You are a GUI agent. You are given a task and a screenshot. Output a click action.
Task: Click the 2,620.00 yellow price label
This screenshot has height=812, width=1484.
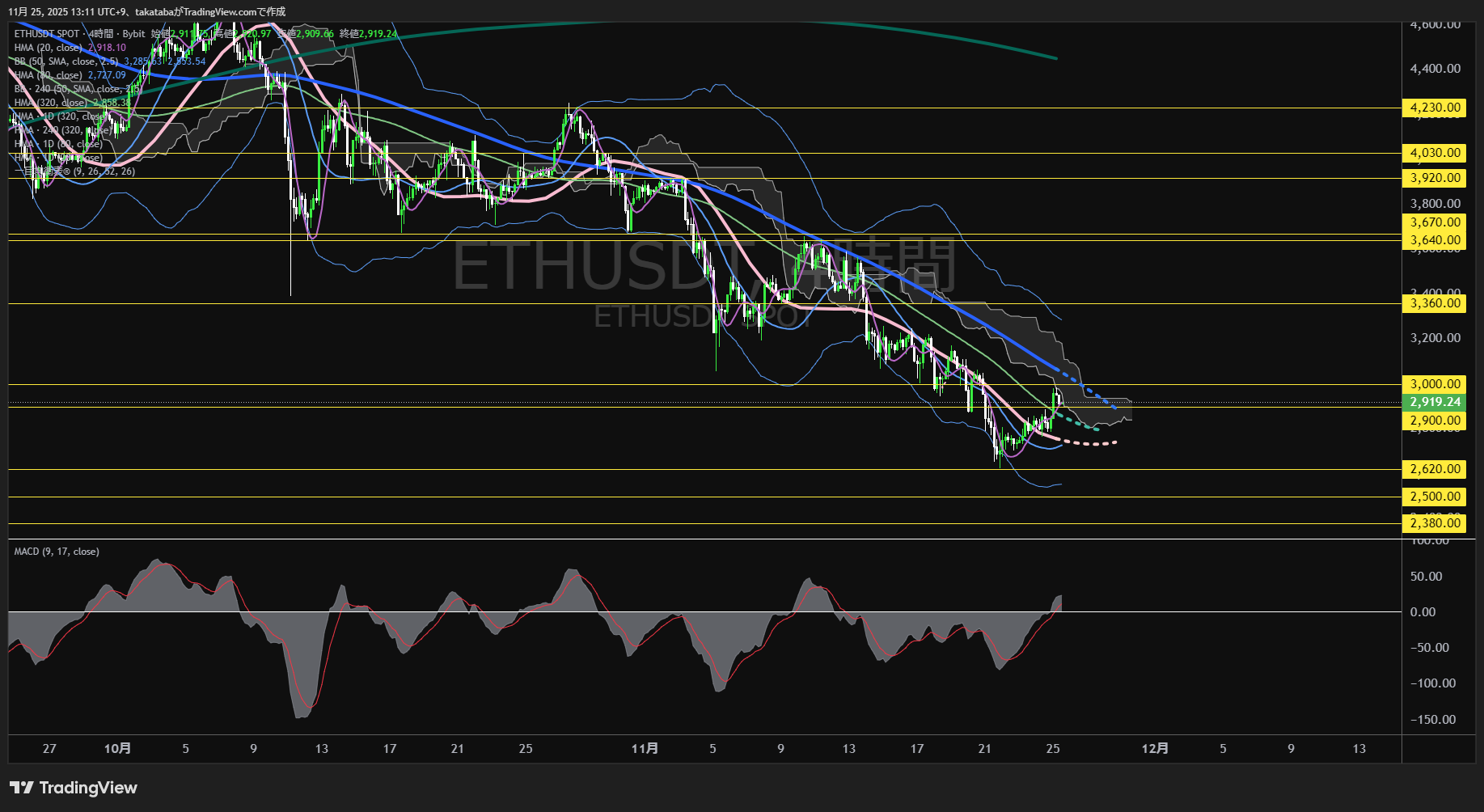pyautogui.click(x=1434, y=468)
